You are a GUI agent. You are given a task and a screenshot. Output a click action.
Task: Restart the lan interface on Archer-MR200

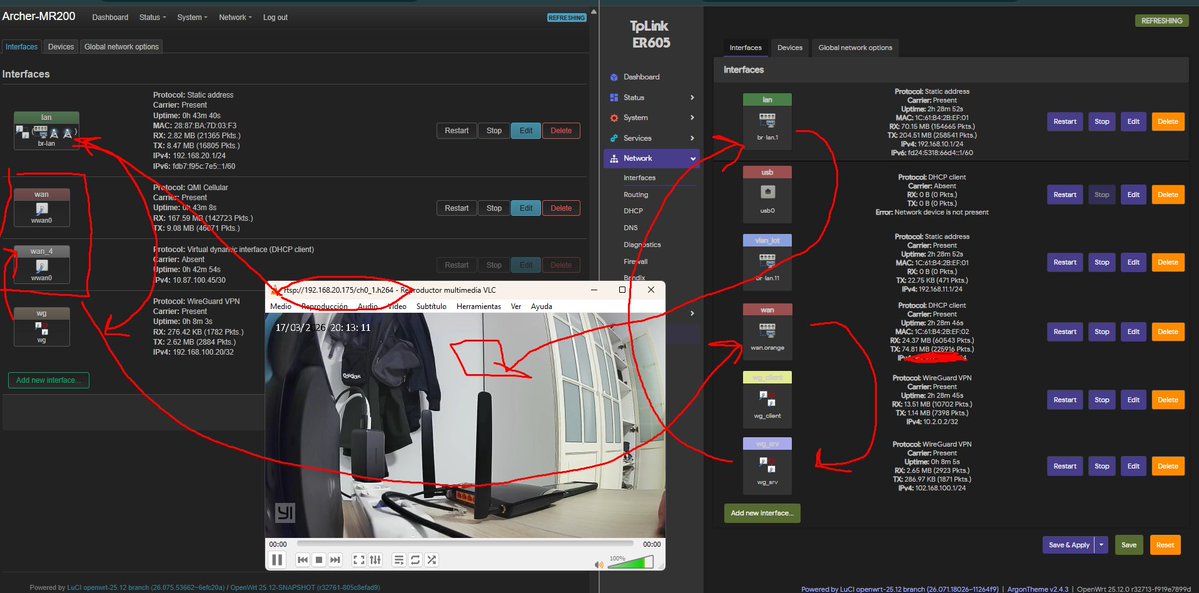pyautogui.click(x=457, y=131)
